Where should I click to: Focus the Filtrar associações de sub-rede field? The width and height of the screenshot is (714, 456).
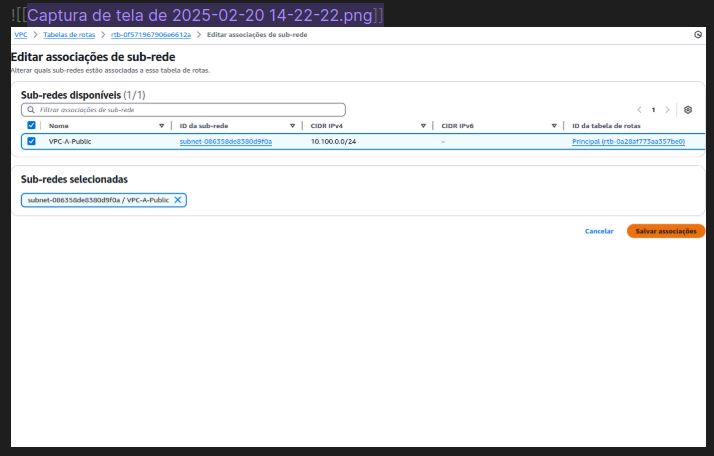190,110
